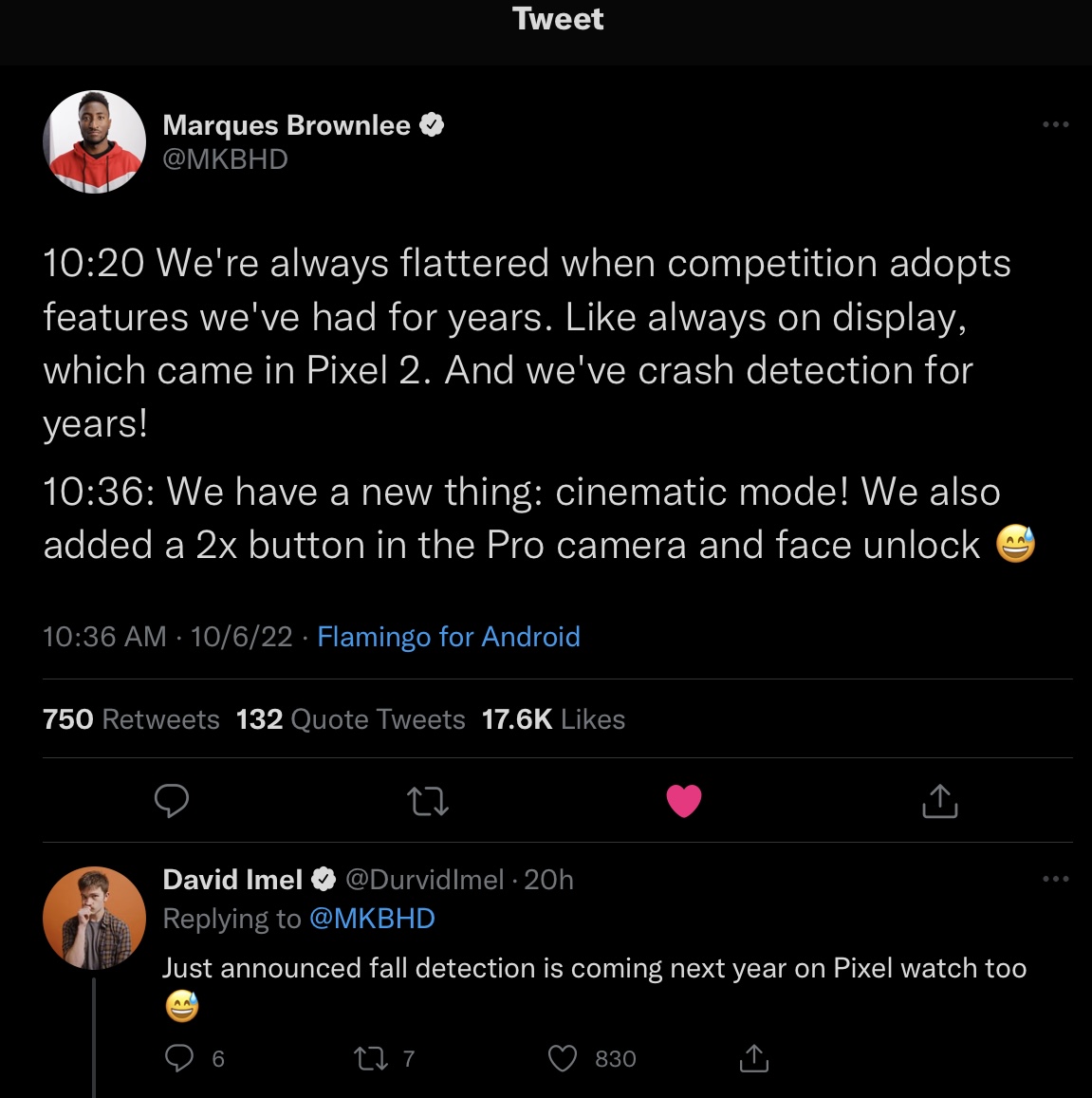Retweet David Imel's reply
This screenshot has width=1092, height=1098.
370,1058
